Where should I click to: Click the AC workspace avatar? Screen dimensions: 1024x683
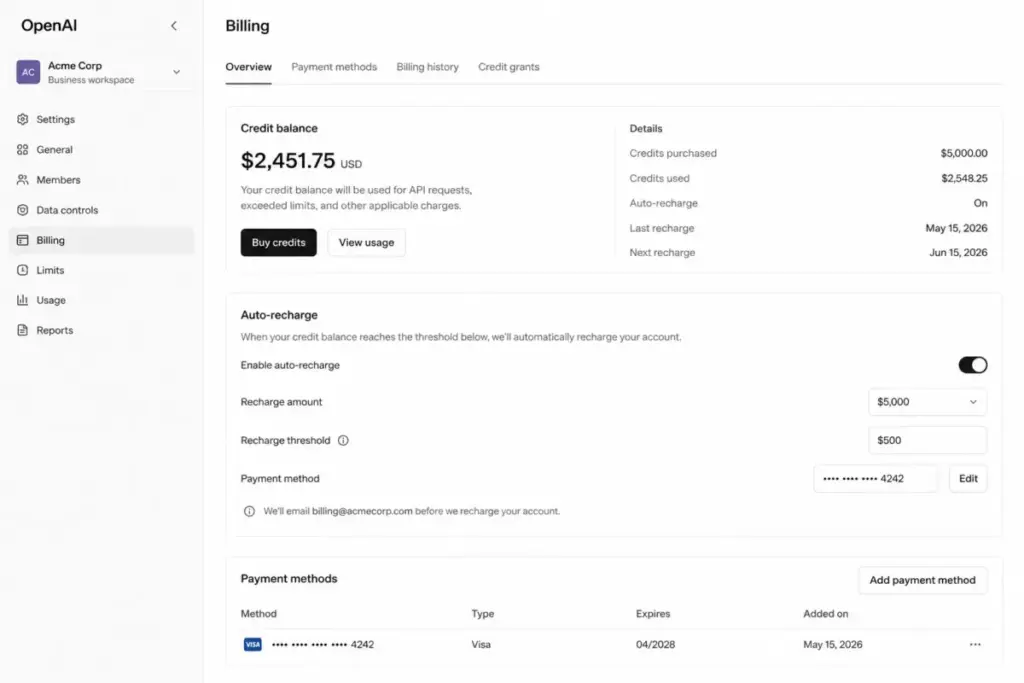(28, 72)
